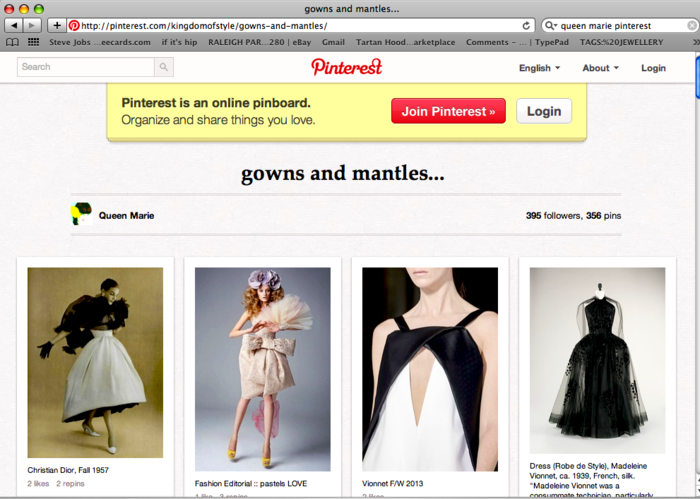This screenshot has width=700, height=499.
Task: Click 'Fashion Editorial :: pastels LOVE' caption
Action: [x=251, y=483]
